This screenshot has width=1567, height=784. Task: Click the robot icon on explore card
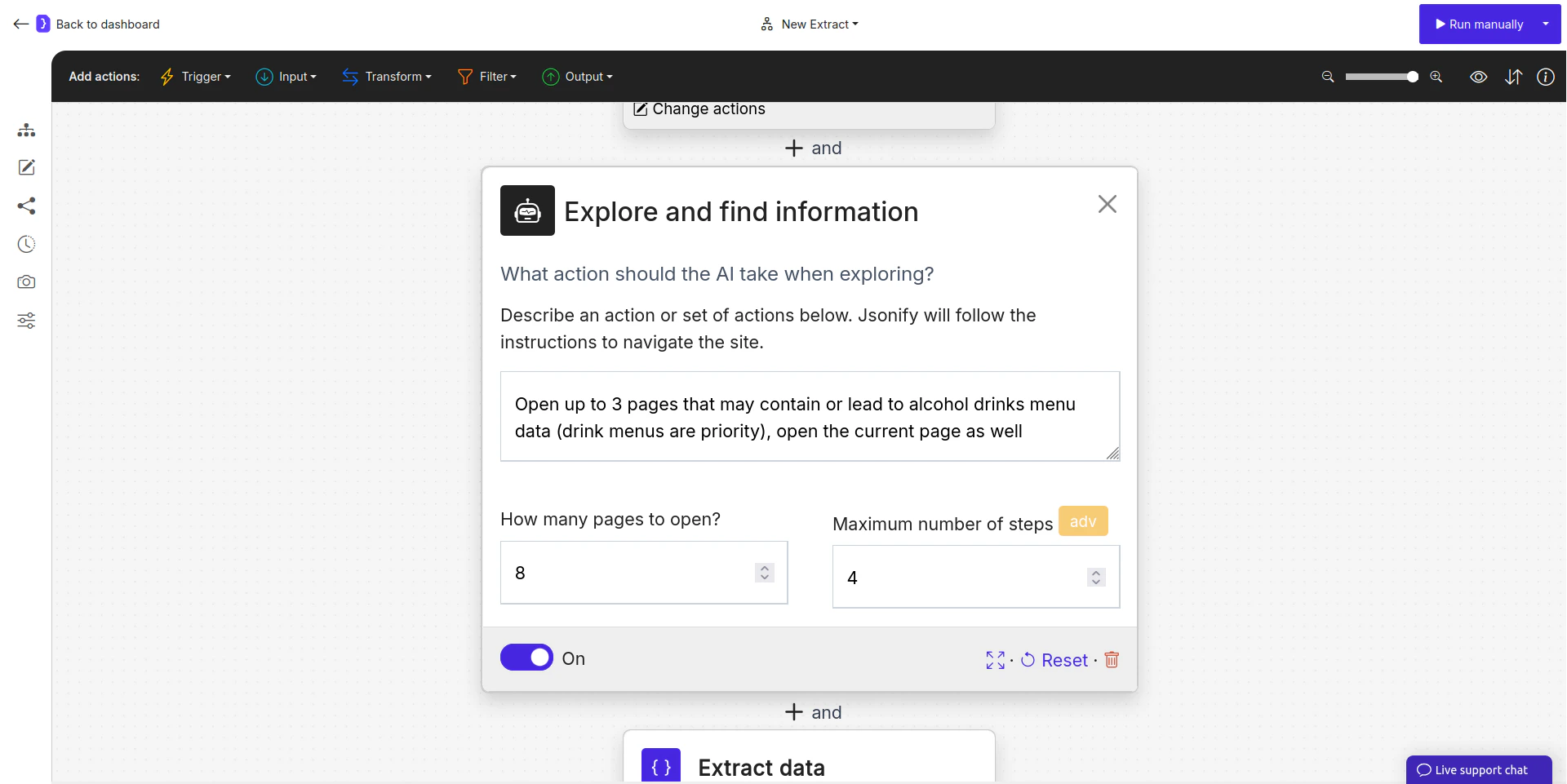tap(527, 210)
